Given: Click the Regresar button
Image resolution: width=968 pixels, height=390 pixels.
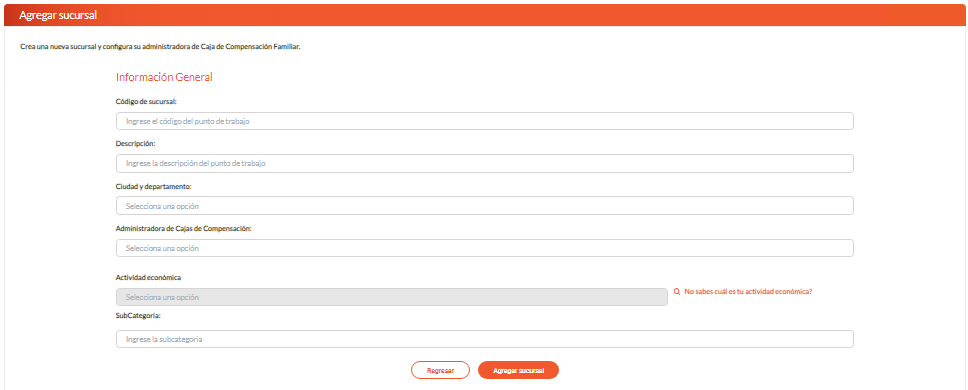Looking at the screenshot, I should pyautogui.click(x=440, y=370).
